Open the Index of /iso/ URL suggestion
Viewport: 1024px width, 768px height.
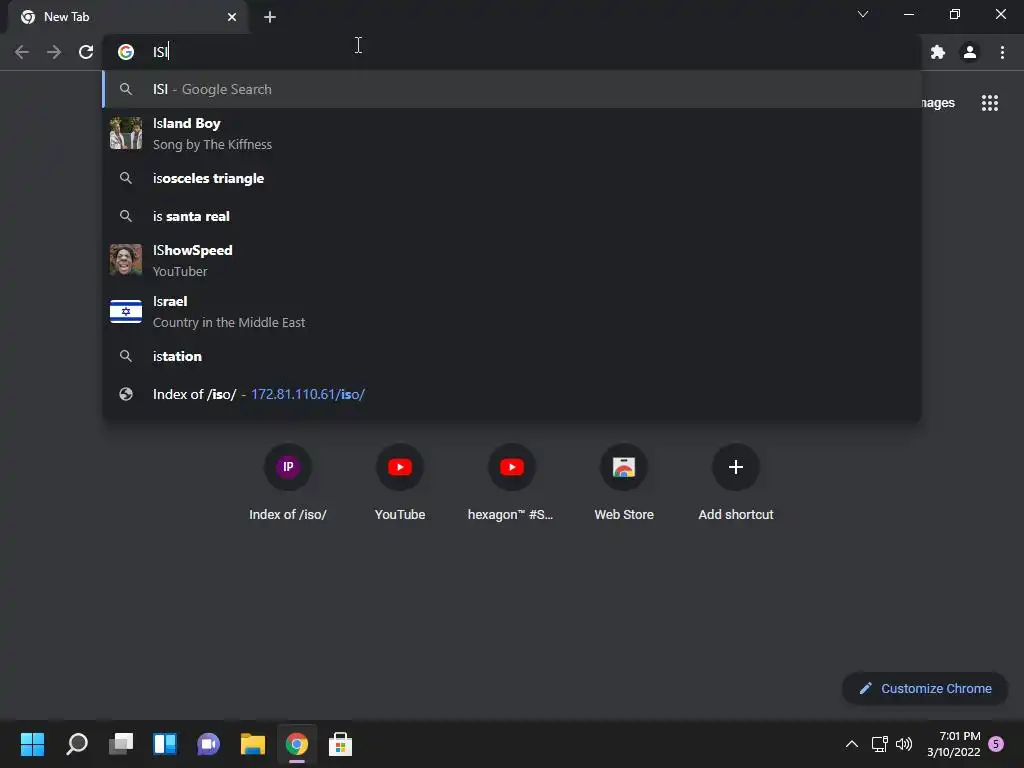tap(512, 394)
